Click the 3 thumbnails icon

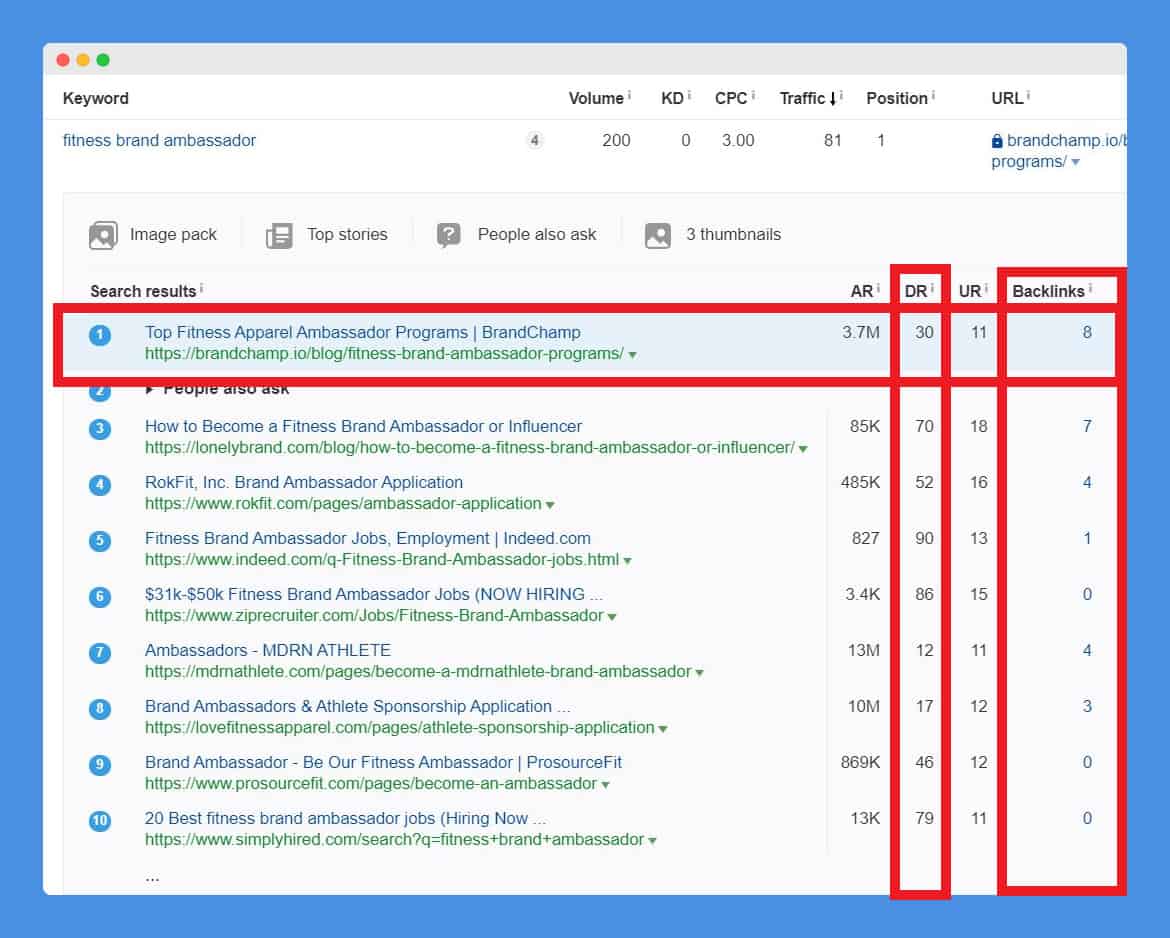point(657,235)
